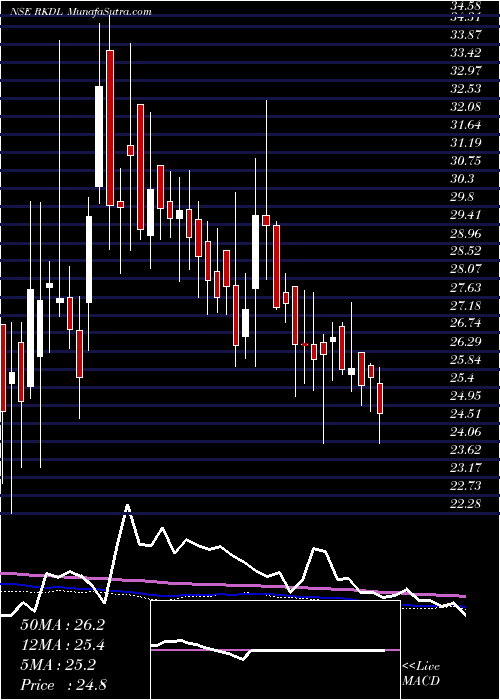This screenshot has height=700, width=500.
Task: Click the 12MA : 25.4 value
Action: click(63, 645)
